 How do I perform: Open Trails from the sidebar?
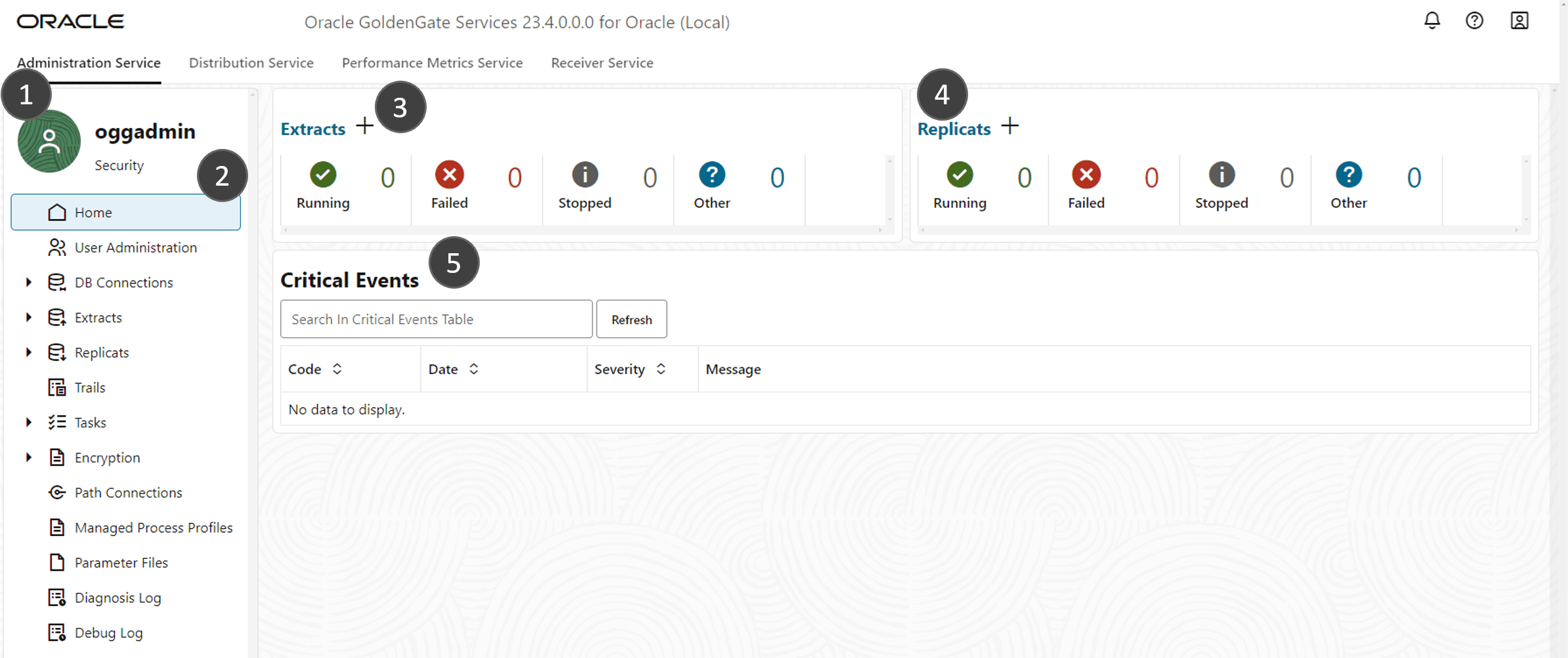pos(89,387)
